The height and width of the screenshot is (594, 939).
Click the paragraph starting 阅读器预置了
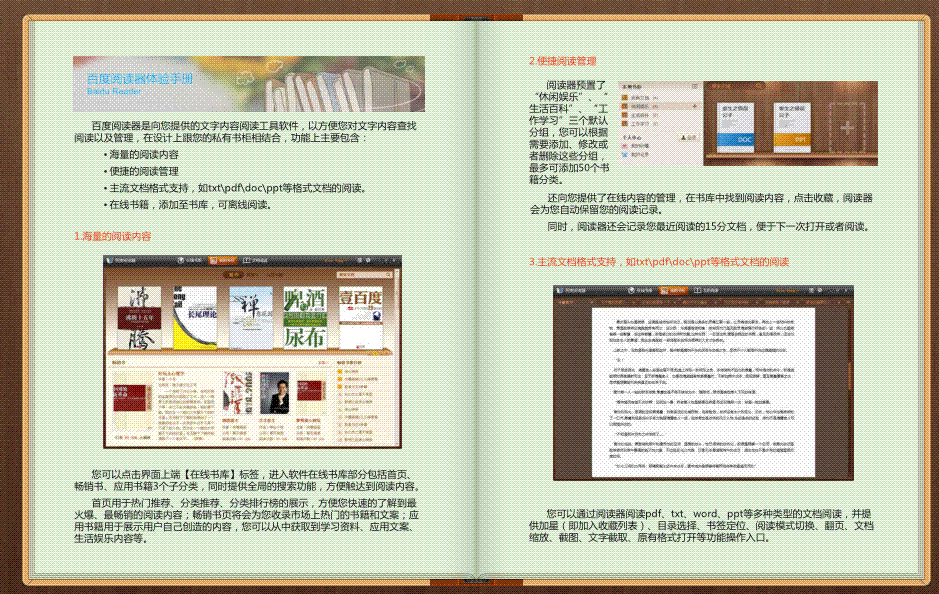[568, 132]
